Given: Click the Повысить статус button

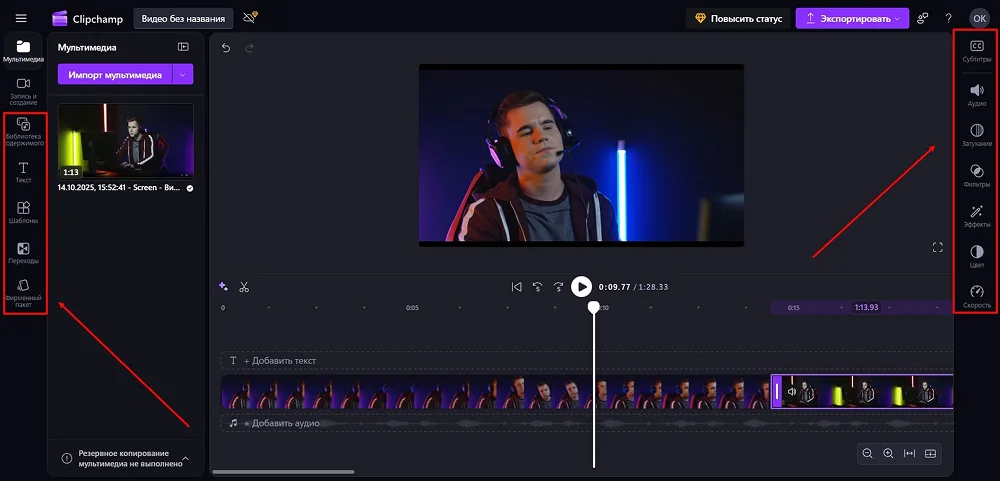Looking at the screenshot, I should [737, 18].
